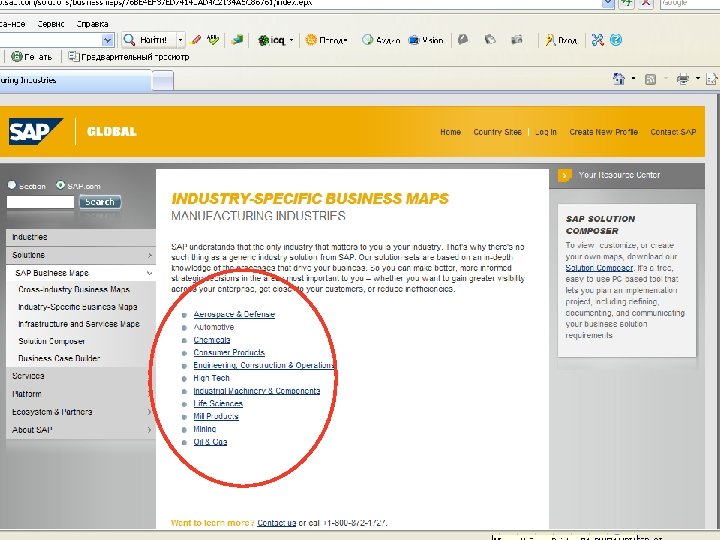Select the SAP.com radio button
Screen dimensions: 720x540
pos(60,185)
